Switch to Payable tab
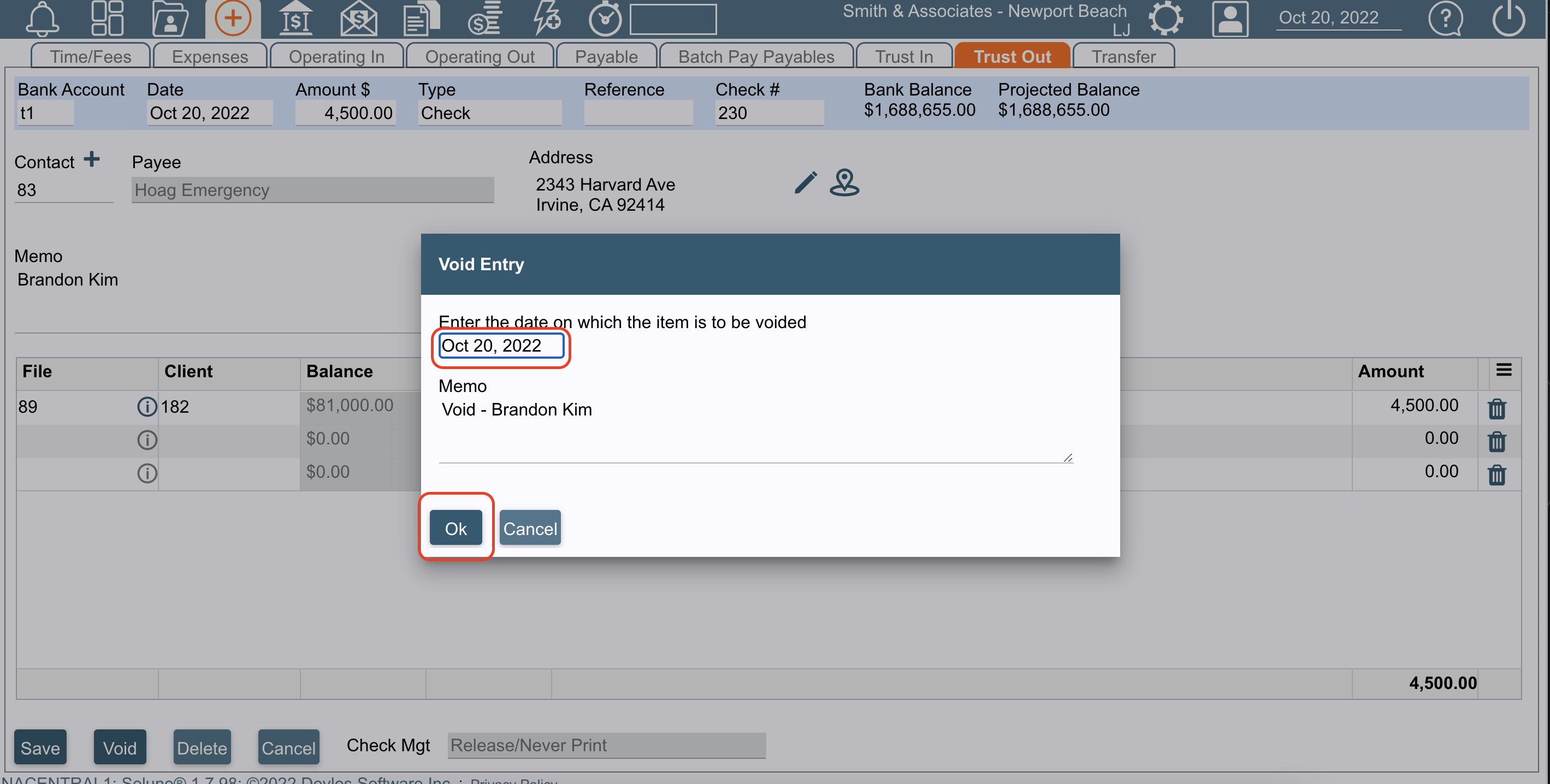 (606, 56)
